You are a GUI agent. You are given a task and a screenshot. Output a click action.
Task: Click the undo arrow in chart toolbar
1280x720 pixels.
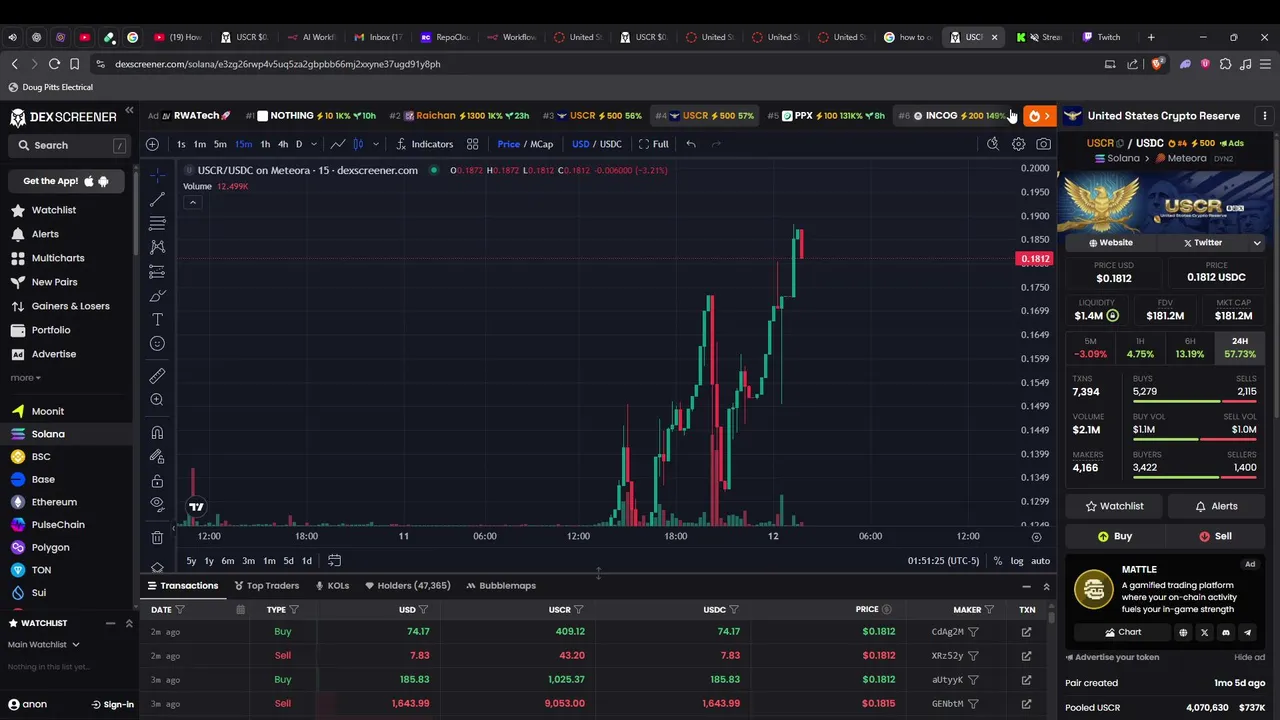(691, 144)
